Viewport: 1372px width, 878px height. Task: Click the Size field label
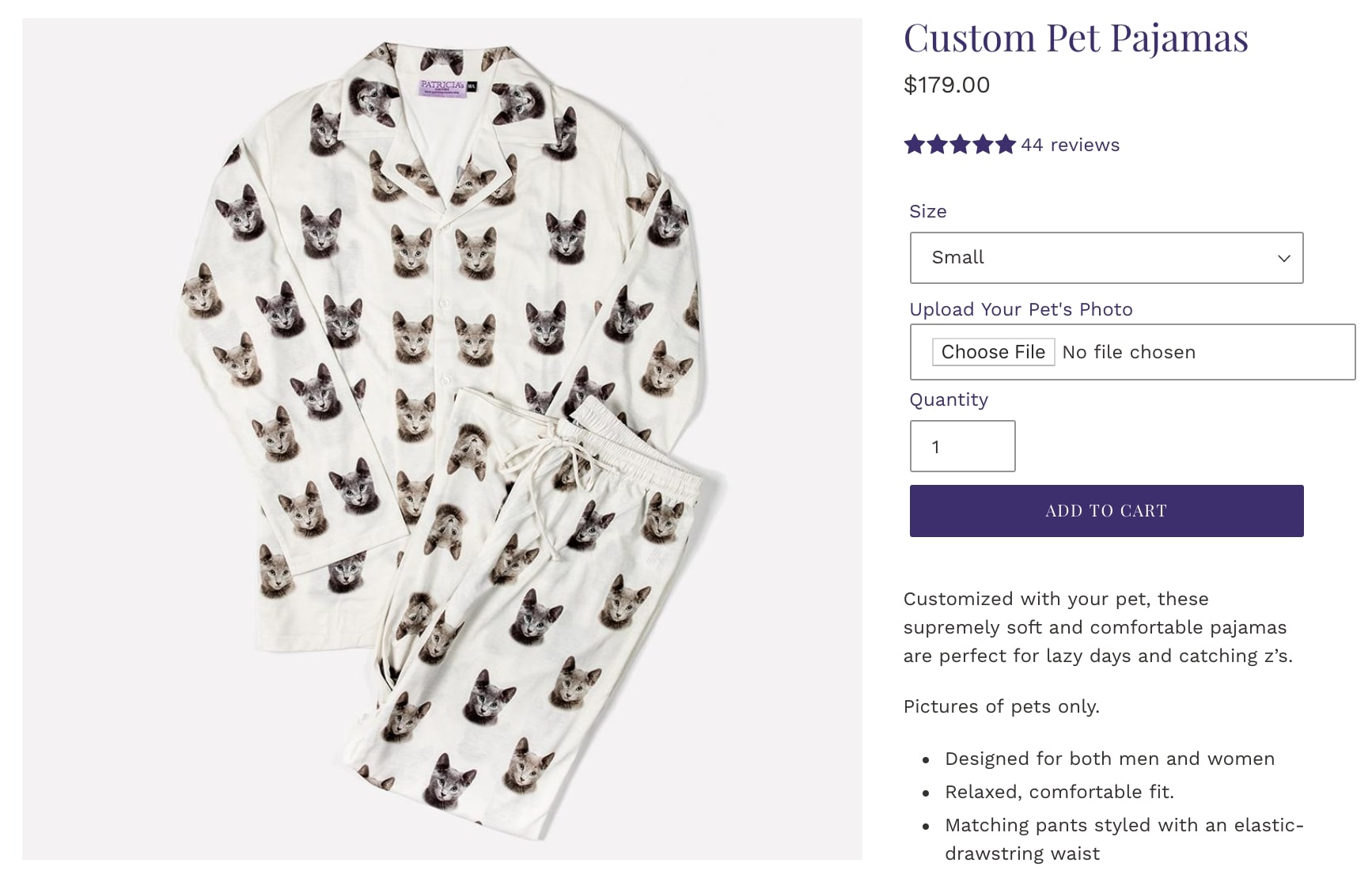(x=927, y=211)
